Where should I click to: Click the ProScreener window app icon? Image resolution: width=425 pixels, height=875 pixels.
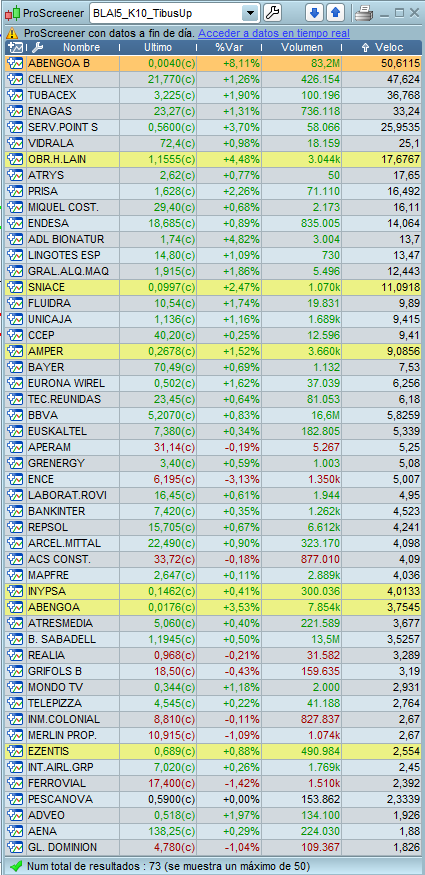(12, 12)
